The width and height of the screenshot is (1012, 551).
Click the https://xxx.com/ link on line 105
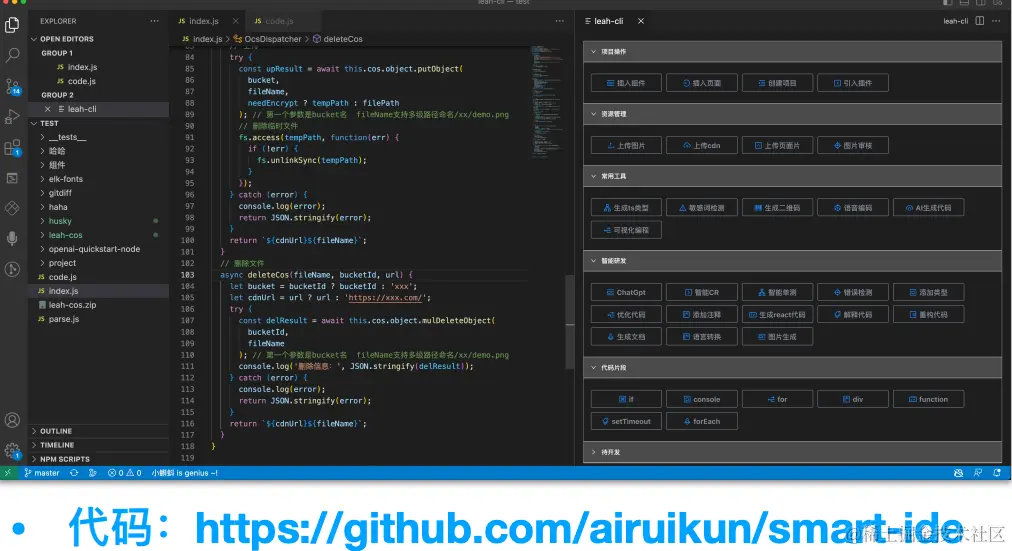385,297
